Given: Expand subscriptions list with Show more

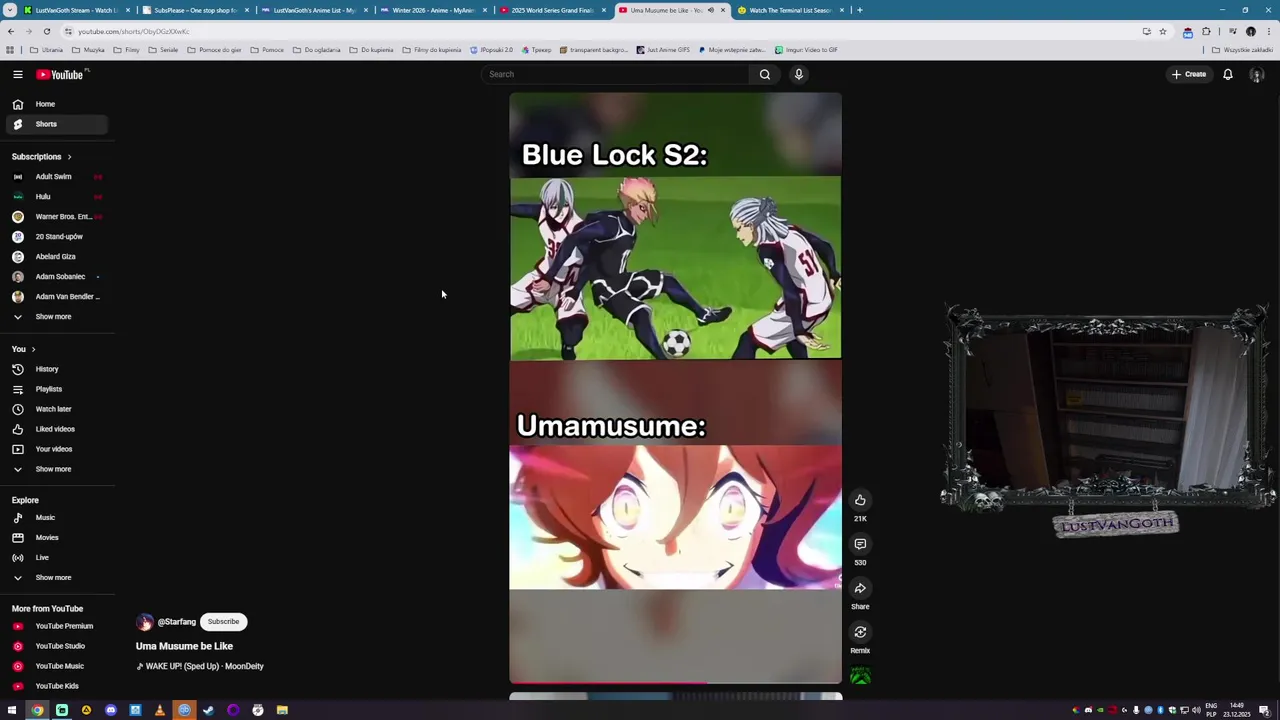Looking at the screenshot, I should click(55, 317).
